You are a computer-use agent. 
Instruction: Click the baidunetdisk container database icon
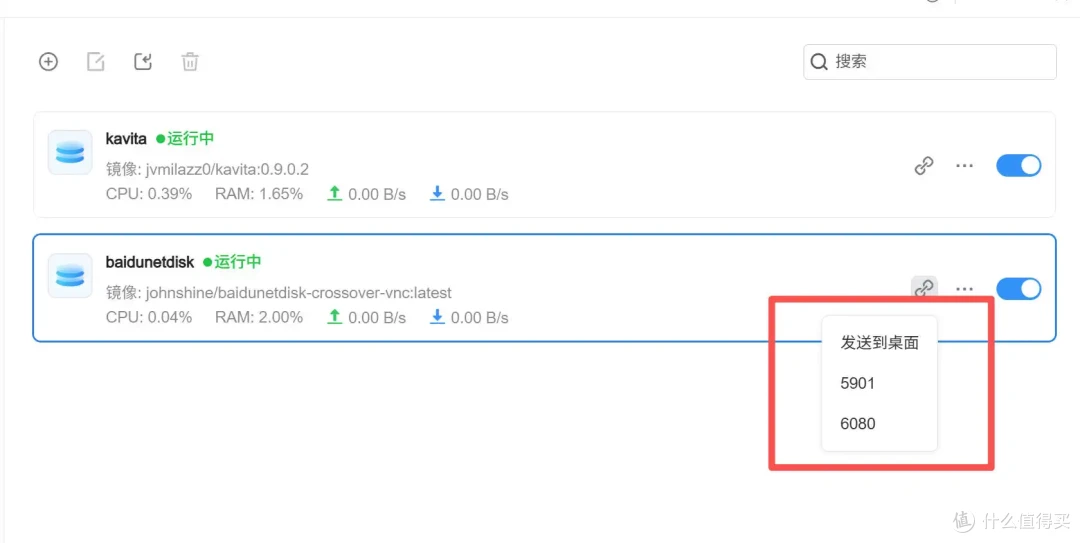pyautogui.click(x=70, y=276)
